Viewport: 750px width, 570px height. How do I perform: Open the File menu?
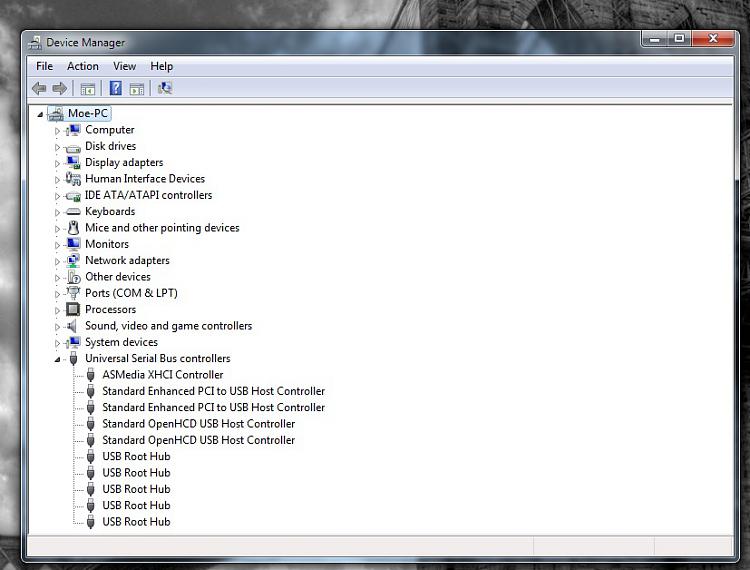point(44,66)
